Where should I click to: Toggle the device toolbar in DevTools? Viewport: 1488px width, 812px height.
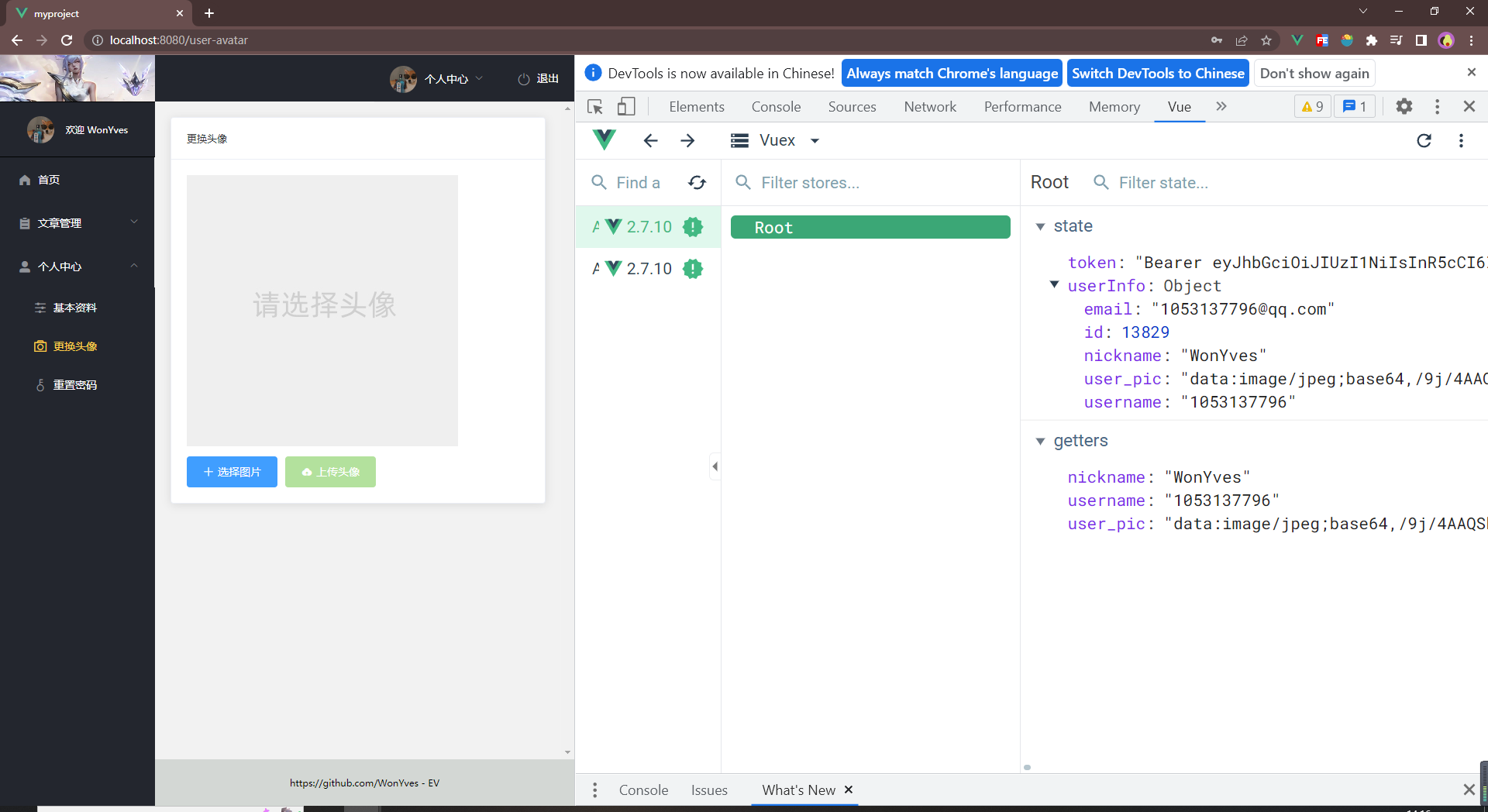627,106
